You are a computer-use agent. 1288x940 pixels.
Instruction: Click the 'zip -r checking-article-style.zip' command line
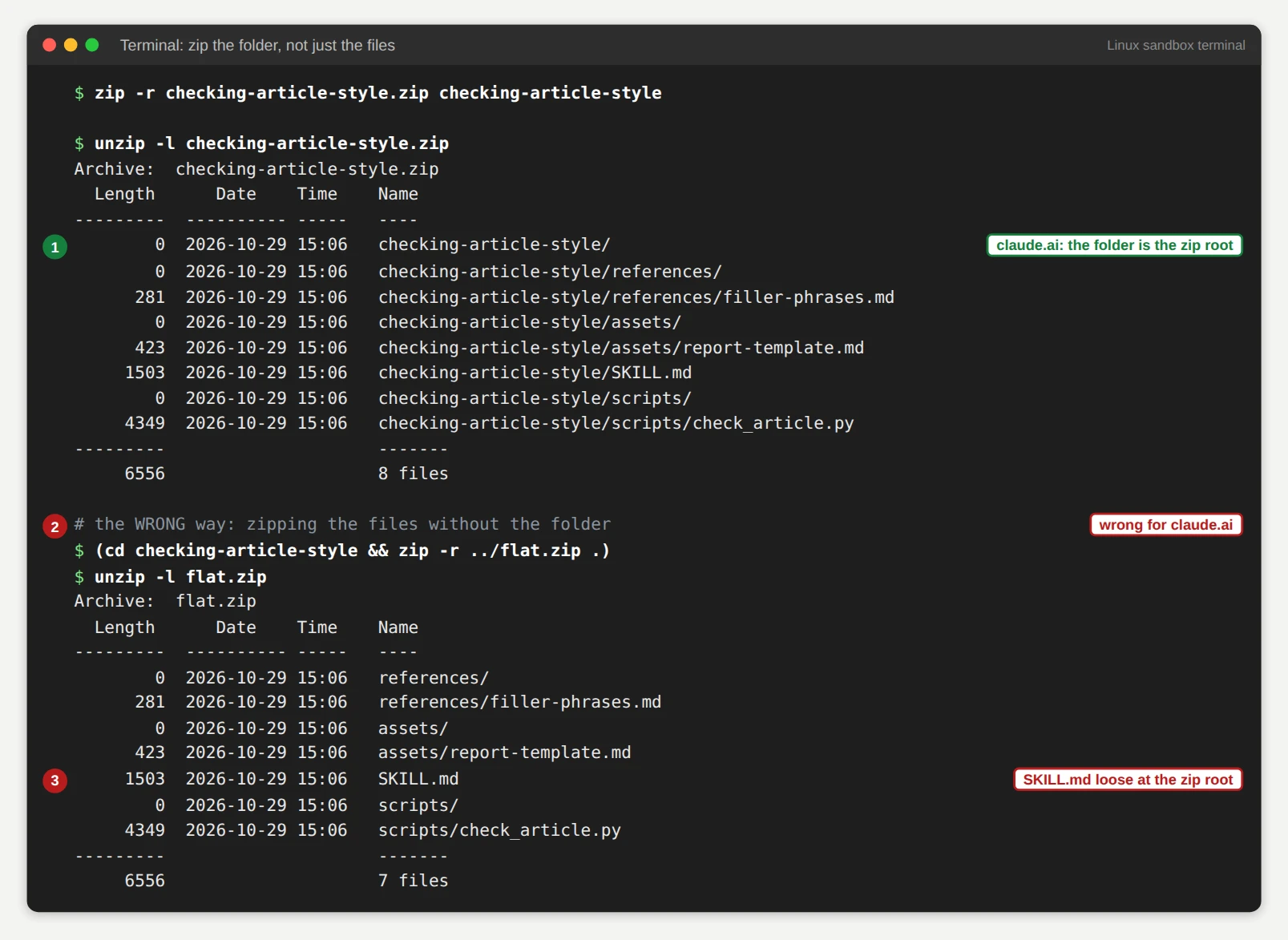coord(368,93)
